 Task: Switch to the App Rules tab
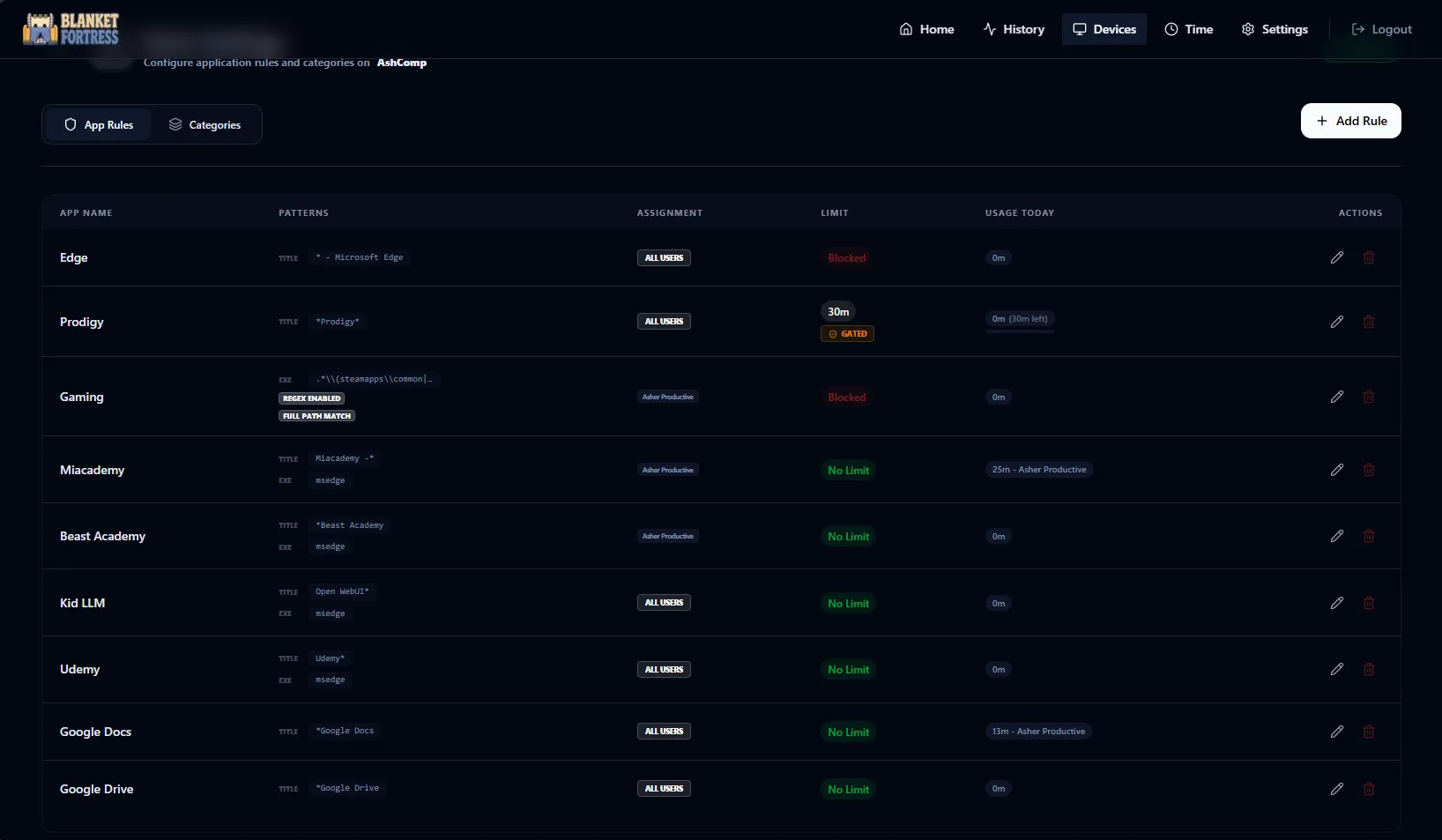(x=99, y=125)
